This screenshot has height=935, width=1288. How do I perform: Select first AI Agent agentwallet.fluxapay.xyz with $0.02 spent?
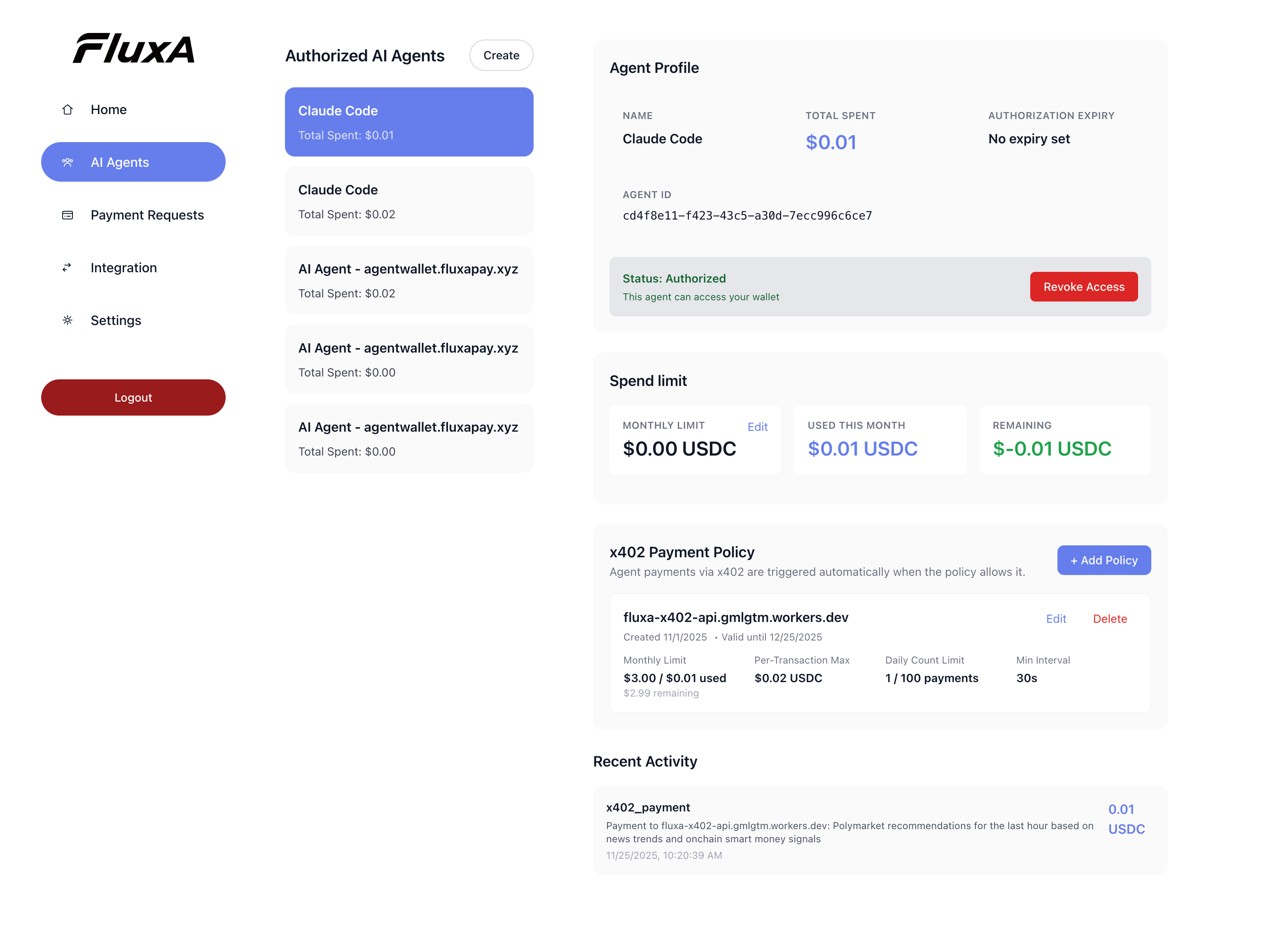click(x=409, y=280)
